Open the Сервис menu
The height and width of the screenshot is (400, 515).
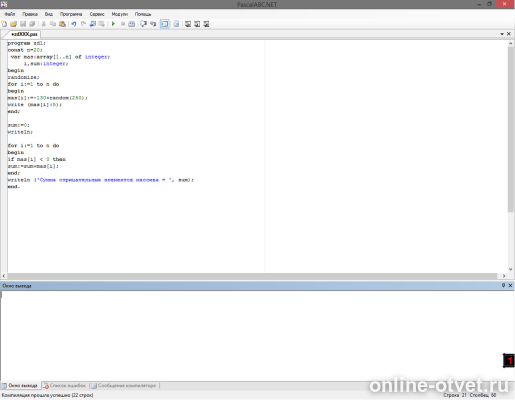coord(97,14)
